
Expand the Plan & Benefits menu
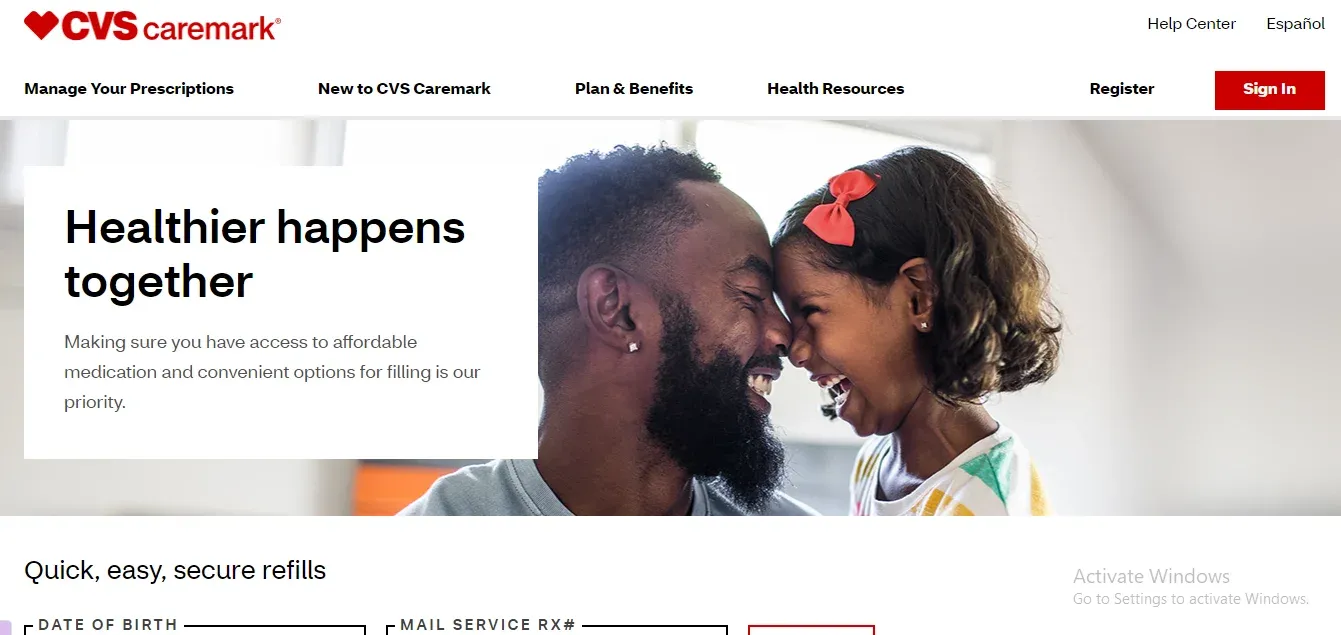[x=634, y=89]
